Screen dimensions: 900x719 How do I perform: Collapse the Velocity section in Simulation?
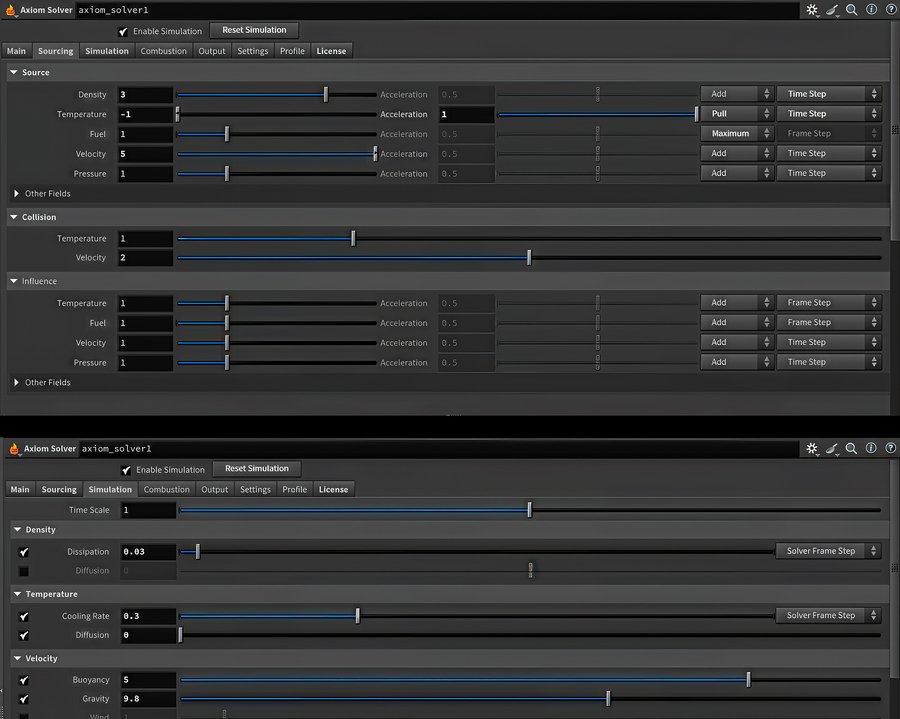[x=17, y=658]
